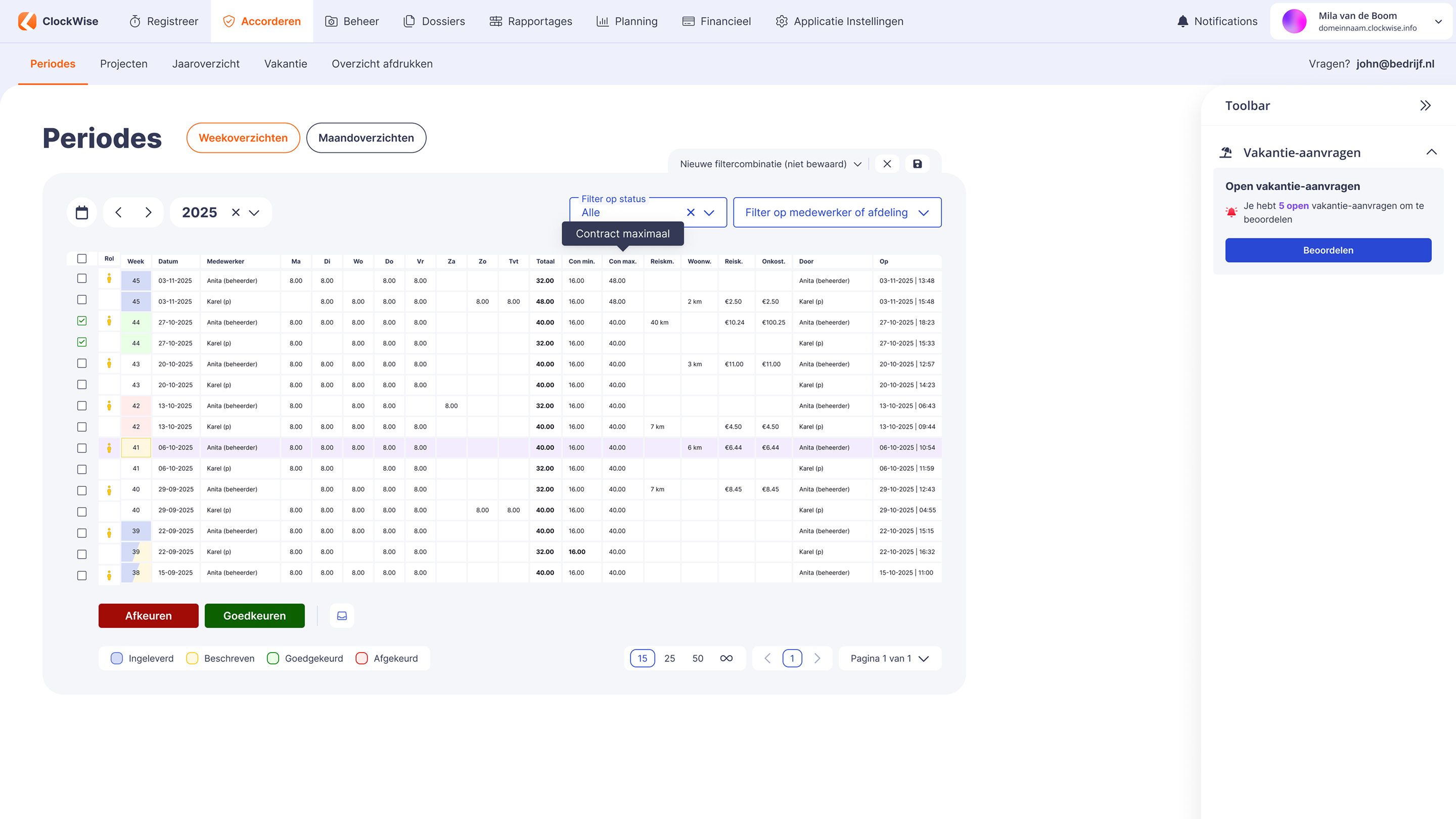
Task: Click the save filter combination icon
Action: (x=918, y=164)
